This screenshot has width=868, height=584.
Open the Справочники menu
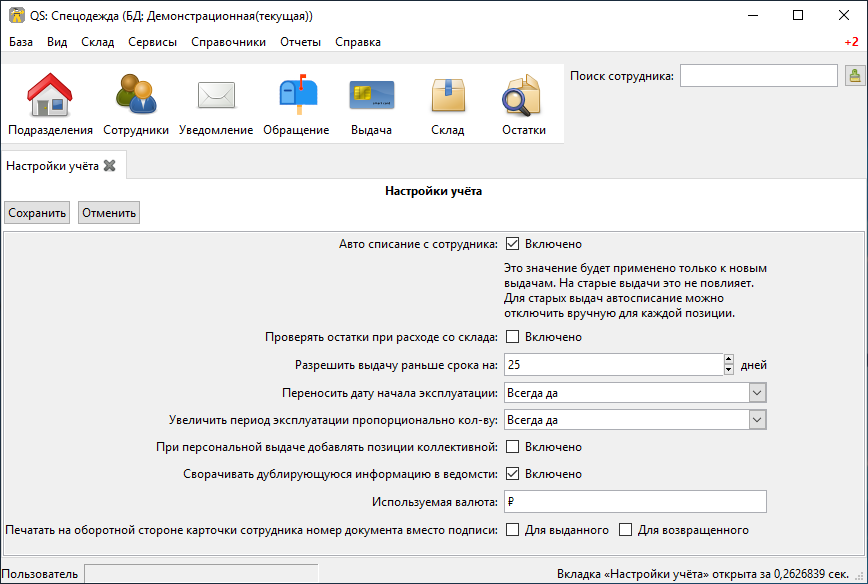click(229, 42)
